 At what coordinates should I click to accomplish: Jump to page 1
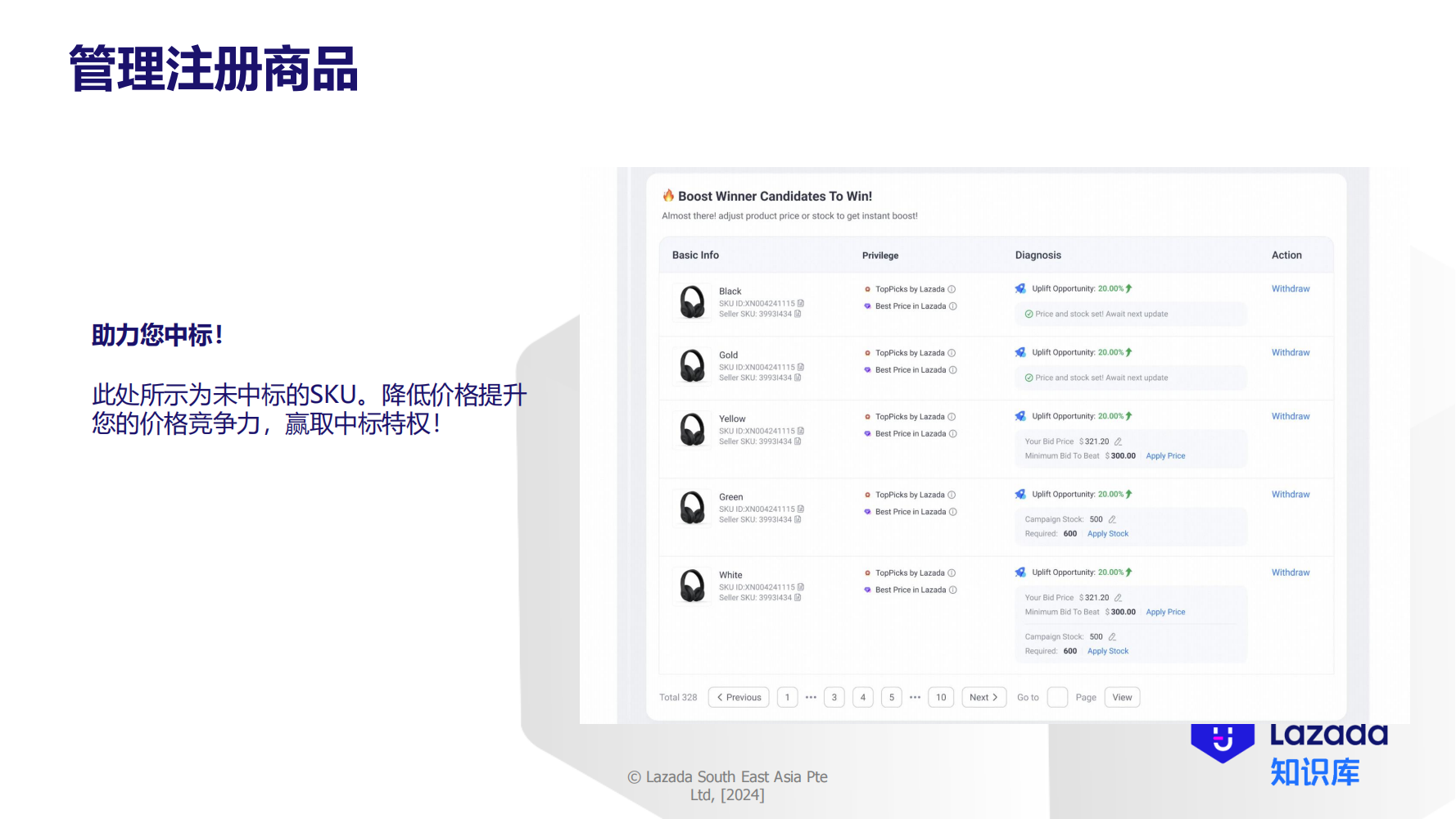pyautogui.click(x=787, y=698)
